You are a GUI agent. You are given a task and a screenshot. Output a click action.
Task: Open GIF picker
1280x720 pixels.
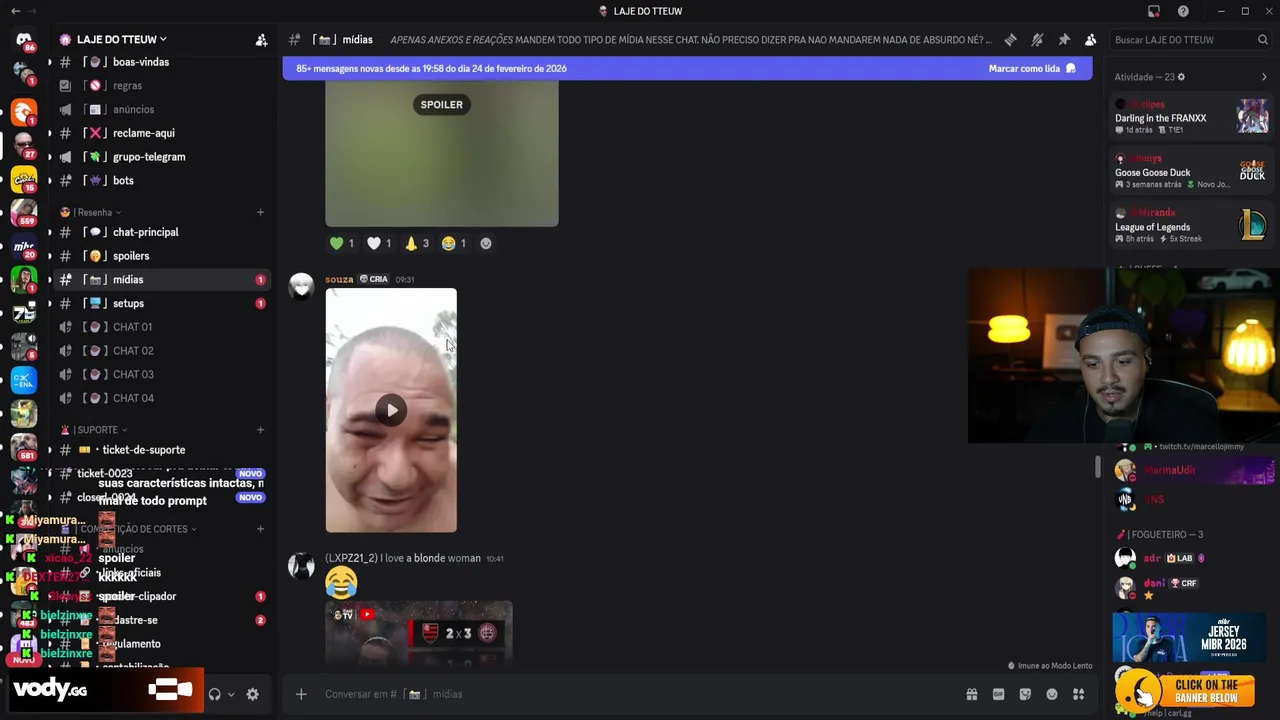[998, 694]
